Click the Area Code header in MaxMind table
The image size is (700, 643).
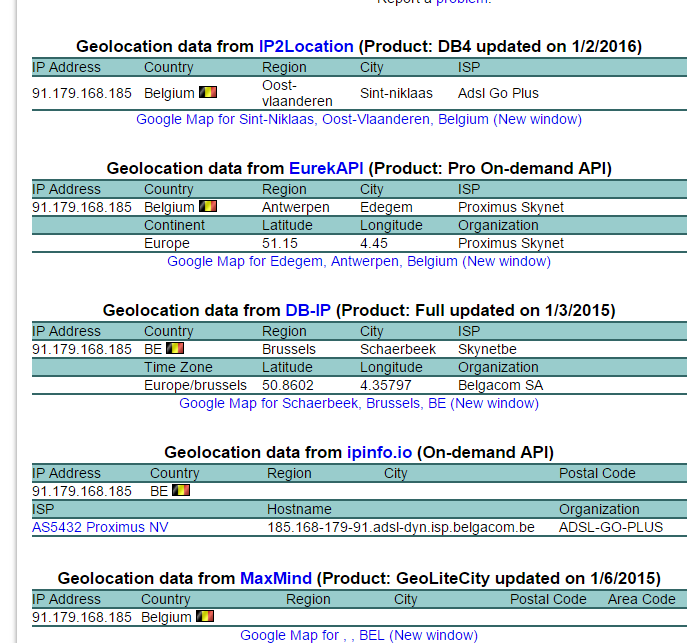pyautogui.click(x=642, y=599)
